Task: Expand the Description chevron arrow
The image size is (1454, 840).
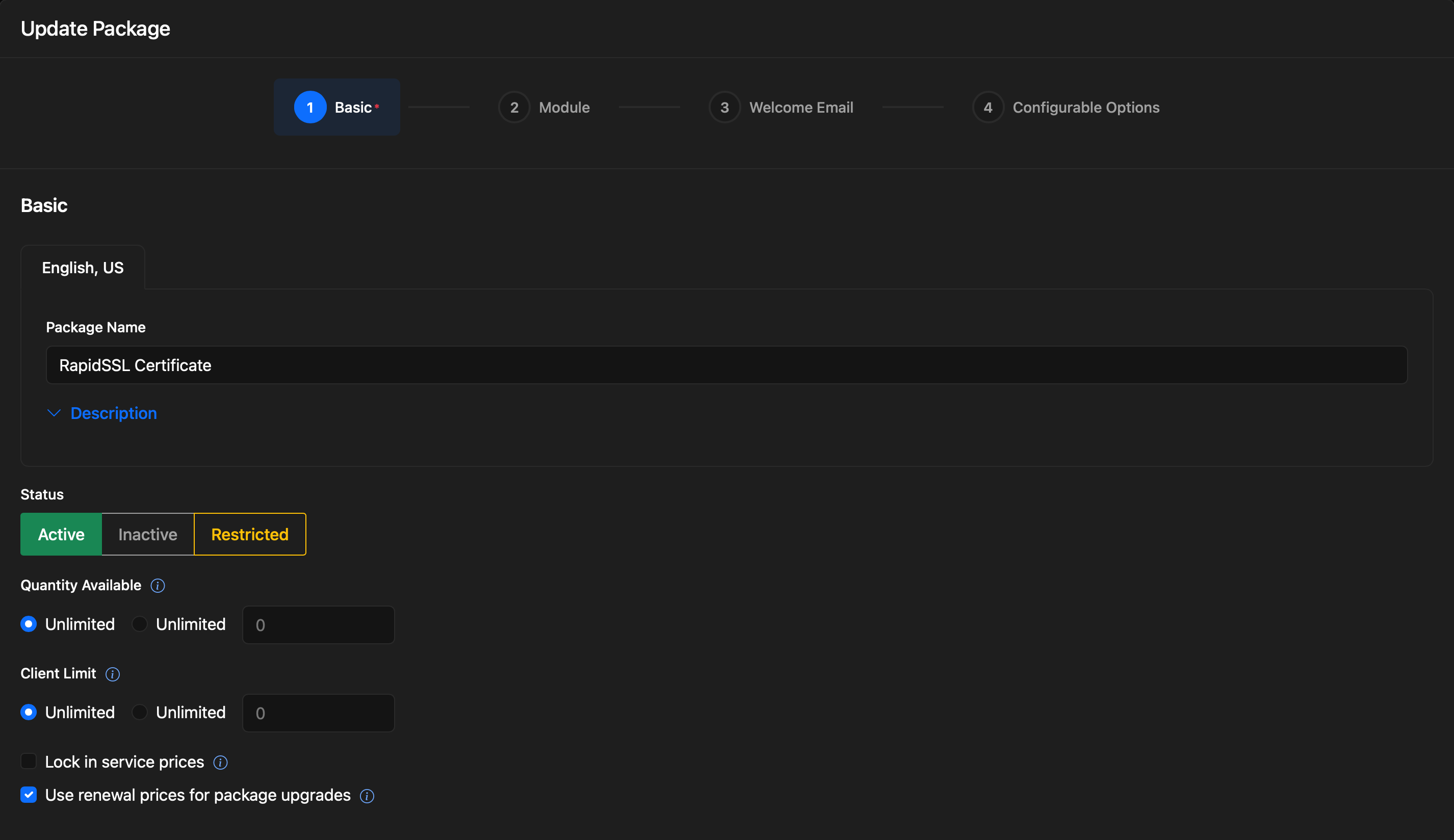Action: (54, 413)
